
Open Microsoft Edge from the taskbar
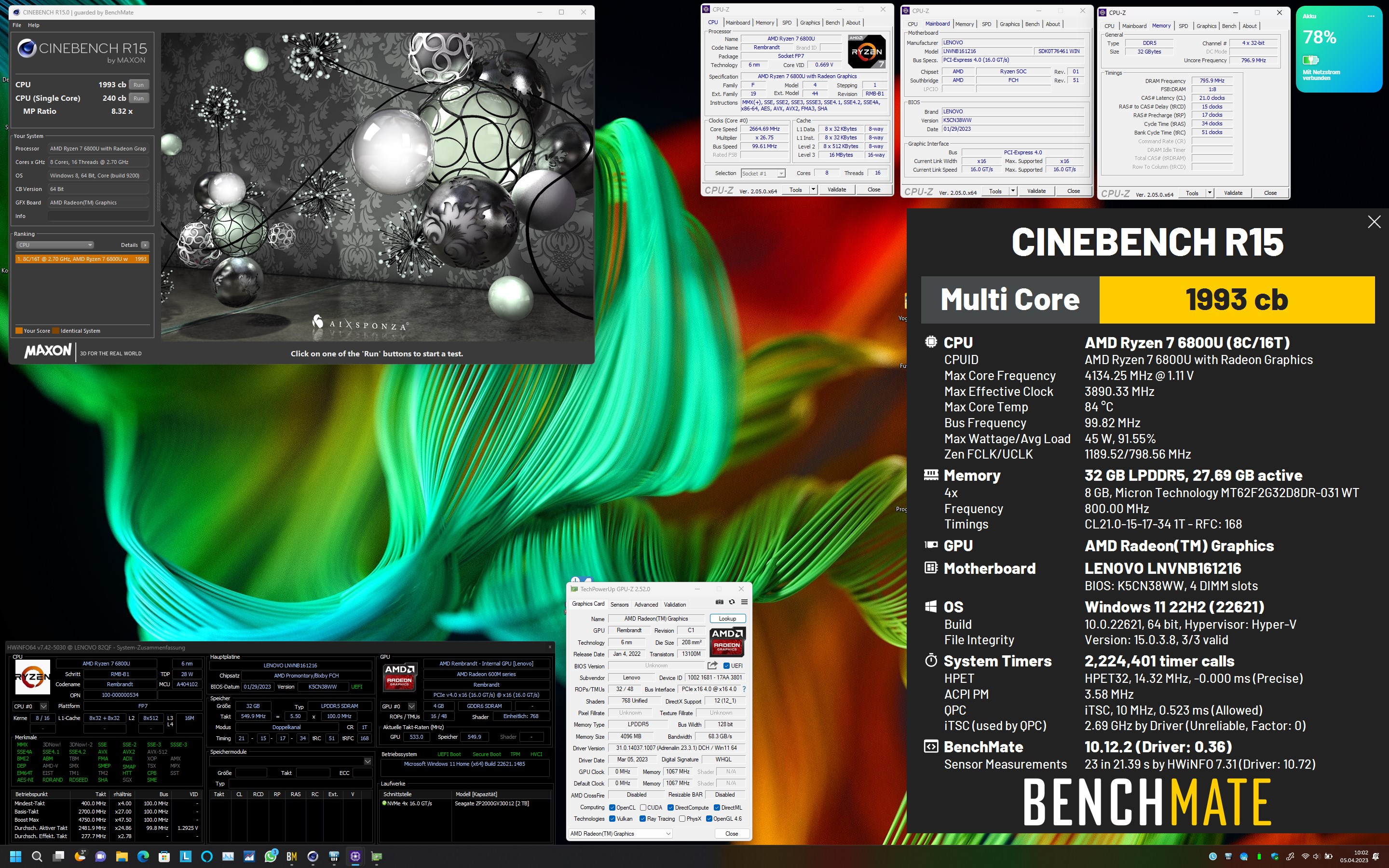(143, 856)
